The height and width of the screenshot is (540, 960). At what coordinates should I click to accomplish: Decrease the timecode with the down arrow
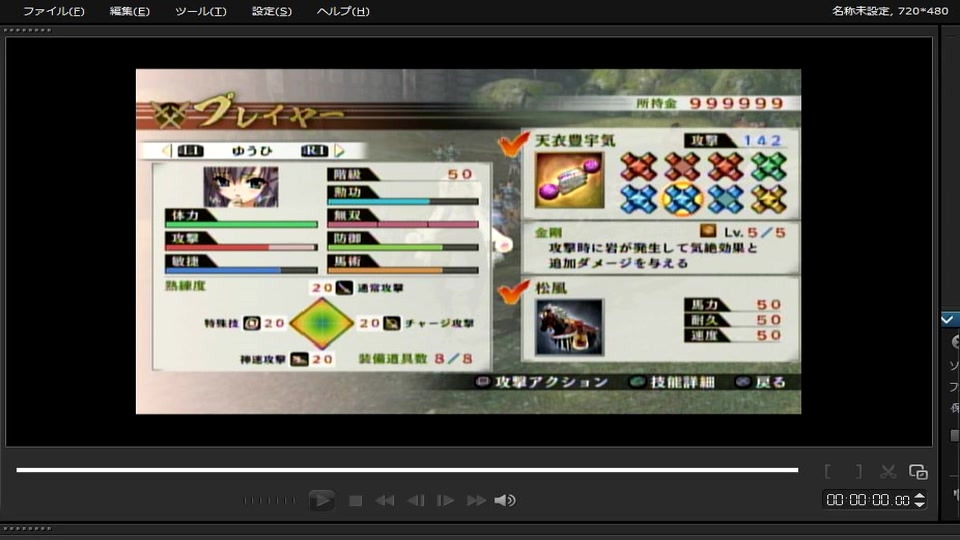[920, 504]
